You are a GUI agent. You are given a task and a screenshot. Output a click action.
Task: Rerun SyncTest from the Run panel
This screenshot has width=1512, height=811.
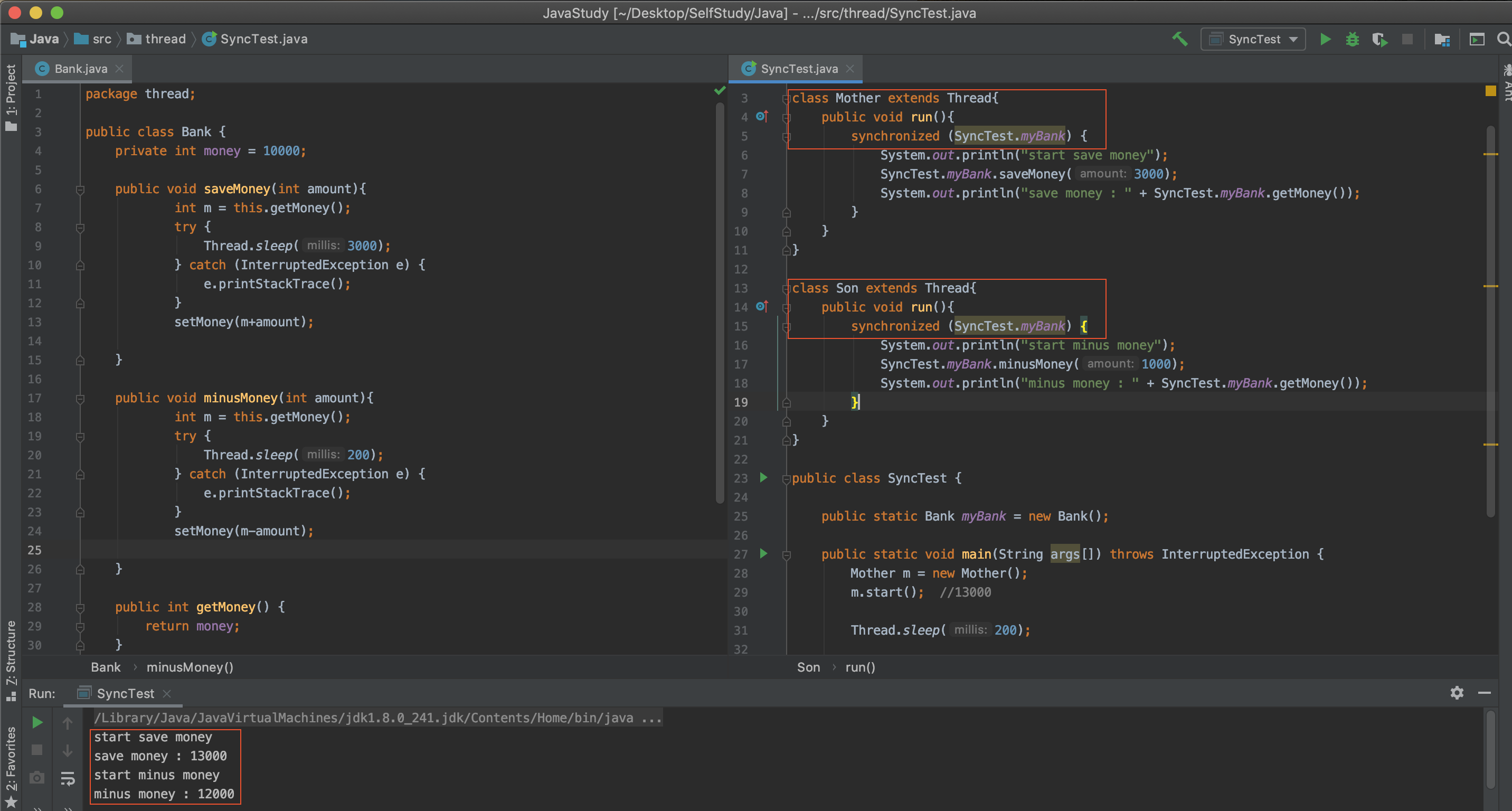(37, 722)
